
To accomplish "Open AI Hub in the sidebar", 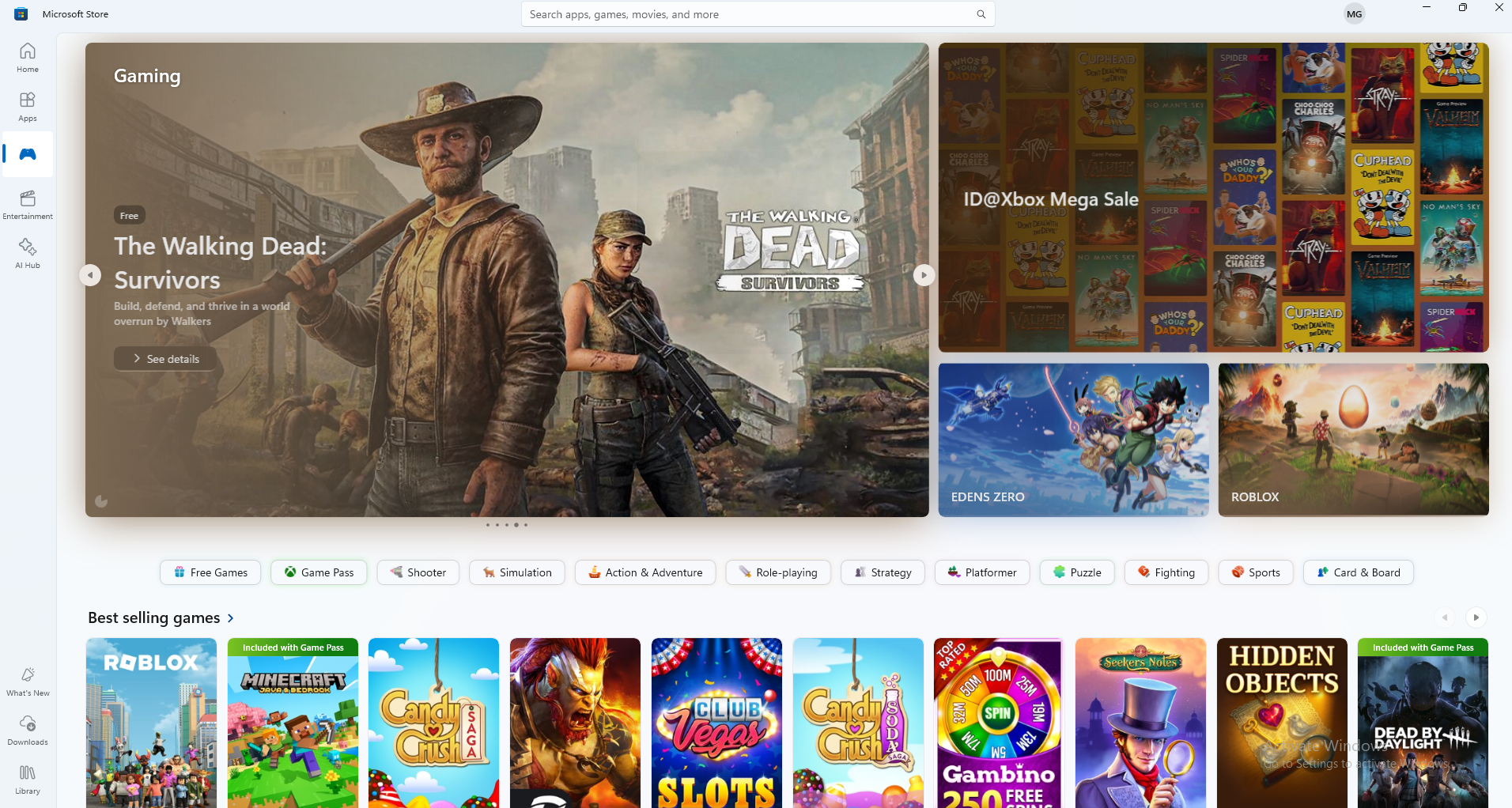I will pos(28,253).
